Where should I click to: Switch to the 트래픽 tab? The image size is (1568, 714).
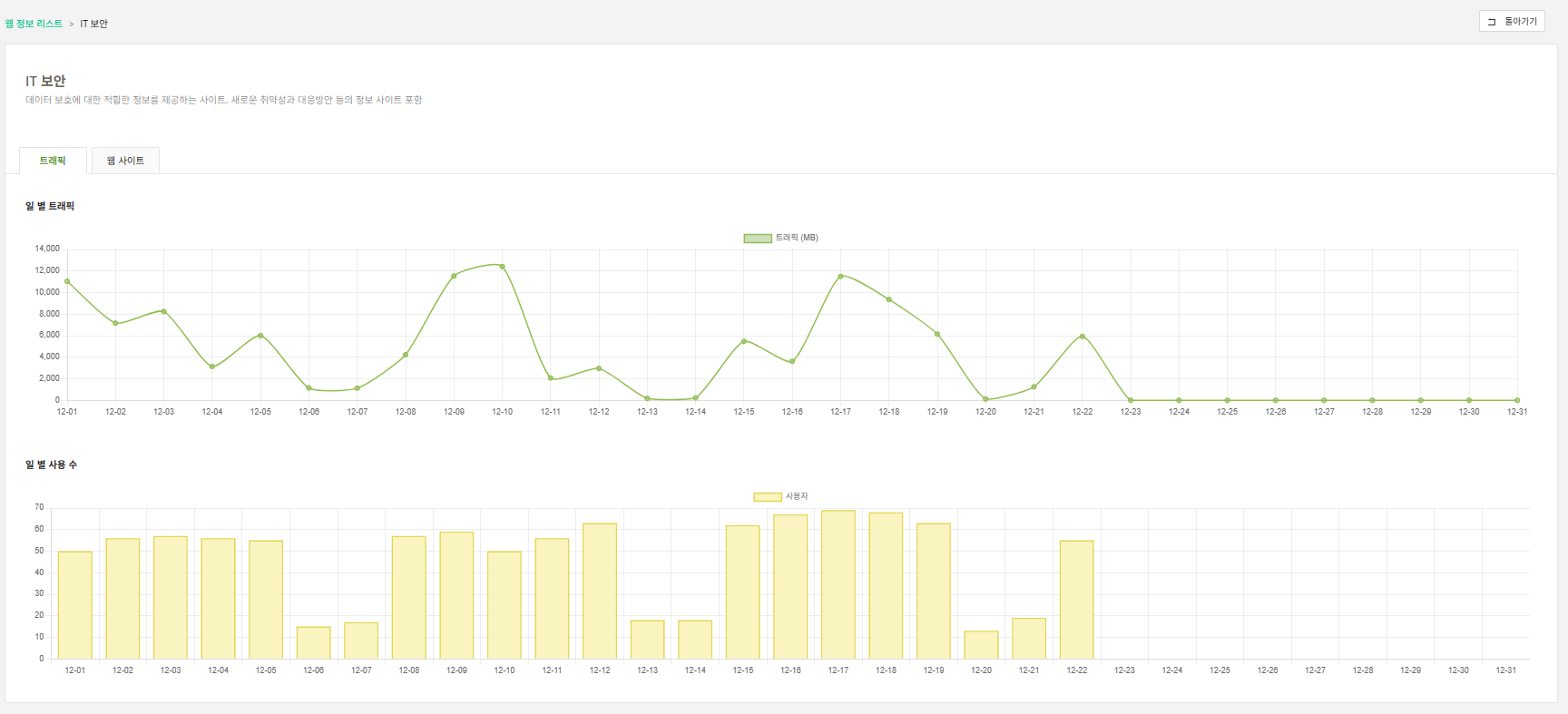[x=53, y=161]
